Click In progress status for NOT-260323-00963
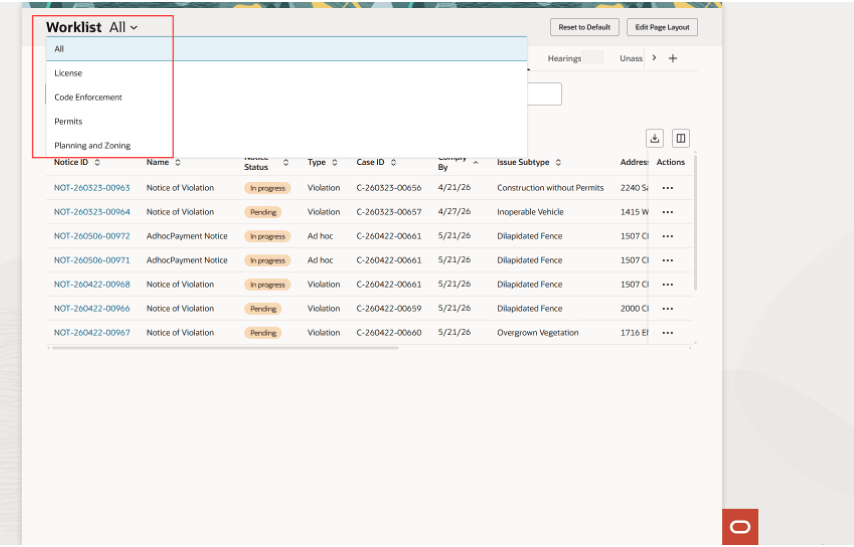 (267, 188)
